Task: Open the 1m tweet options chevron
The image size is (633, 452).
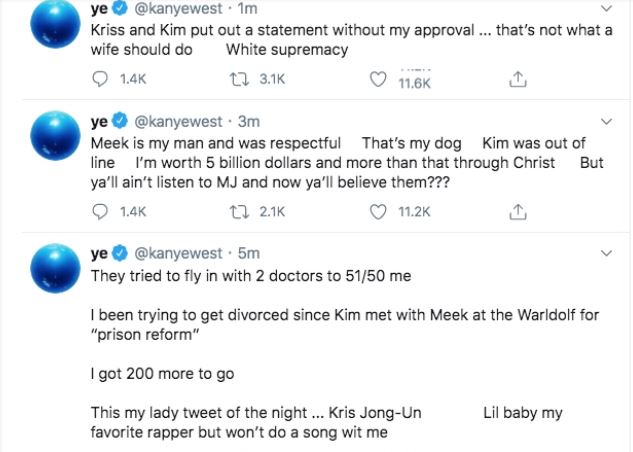Action: click(x=606, y=8)
